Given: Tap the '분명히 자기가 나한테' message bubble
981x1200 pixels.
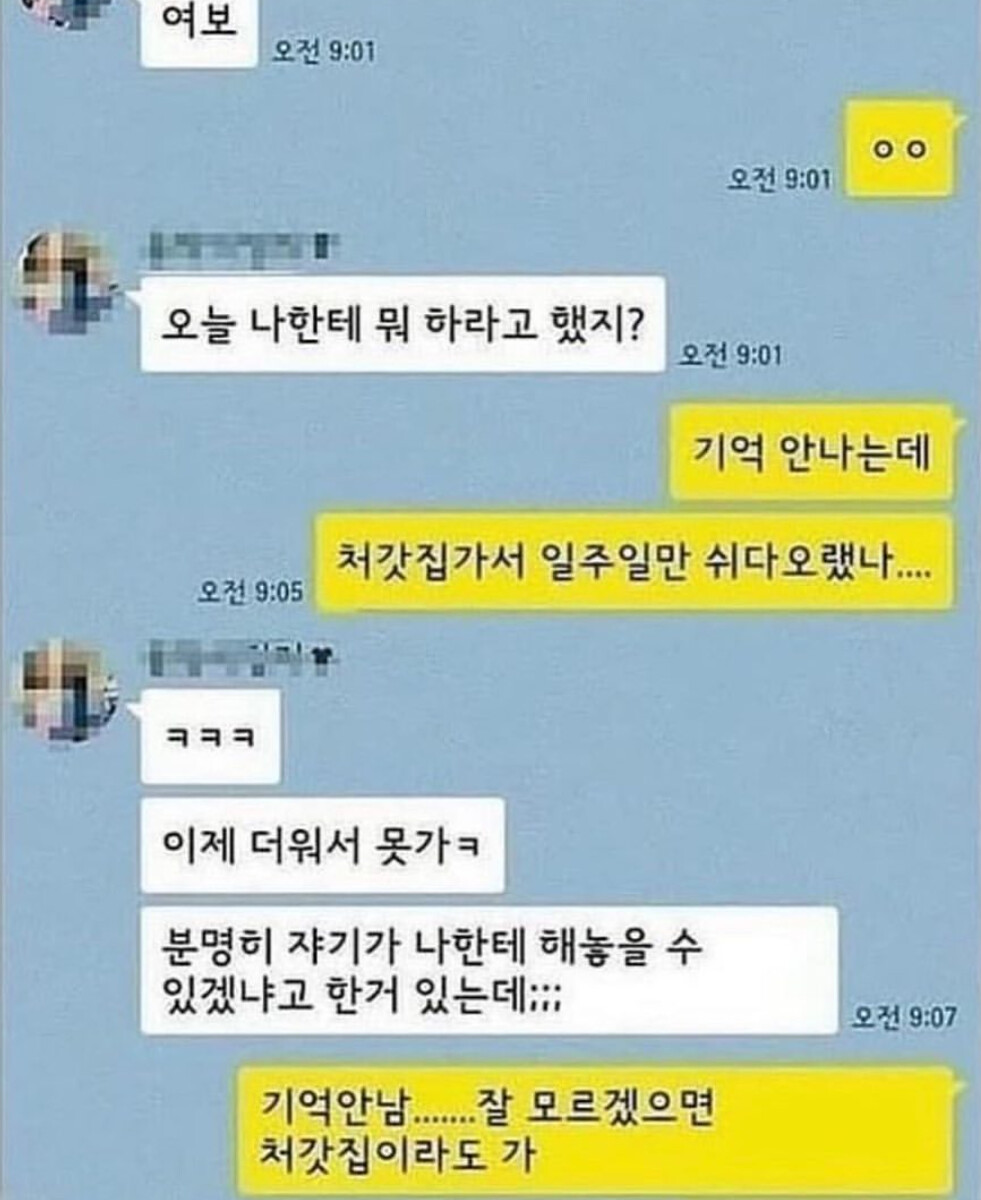Looking at the screenshot, I should point(489,970).
